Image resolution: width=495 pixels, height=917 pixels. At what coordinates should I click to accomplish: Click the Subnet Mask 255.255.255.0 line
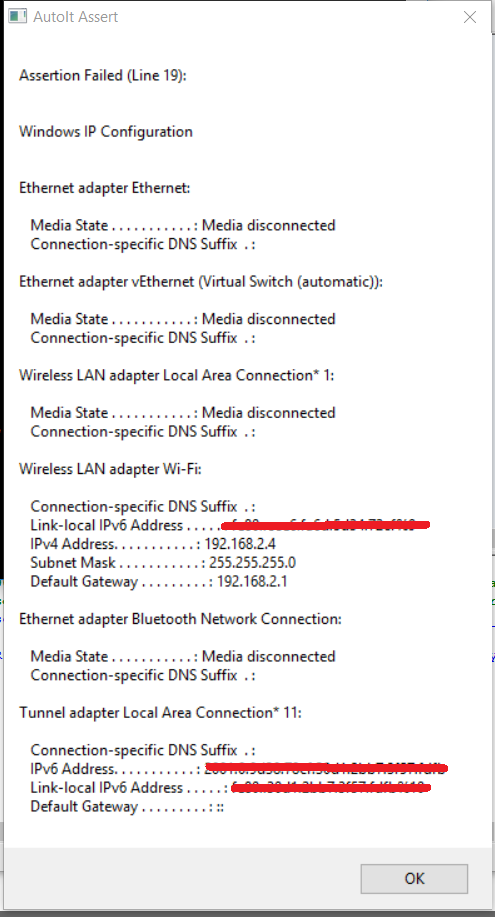point(163,563)
